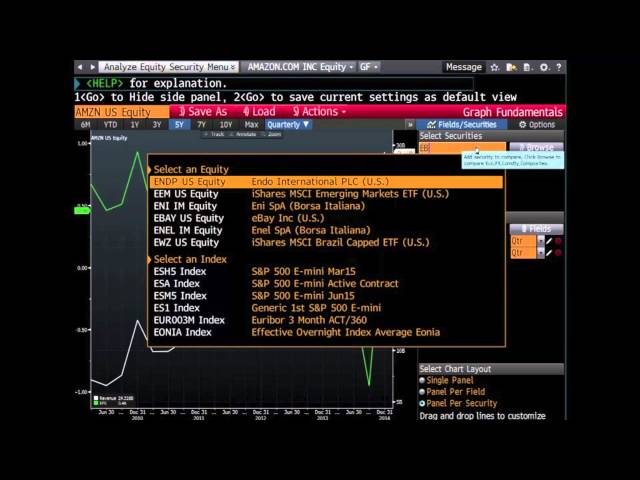Select EEM US Equity iShares Emerging Markets
Screen dimensions: 640x480
coord(326,194)
